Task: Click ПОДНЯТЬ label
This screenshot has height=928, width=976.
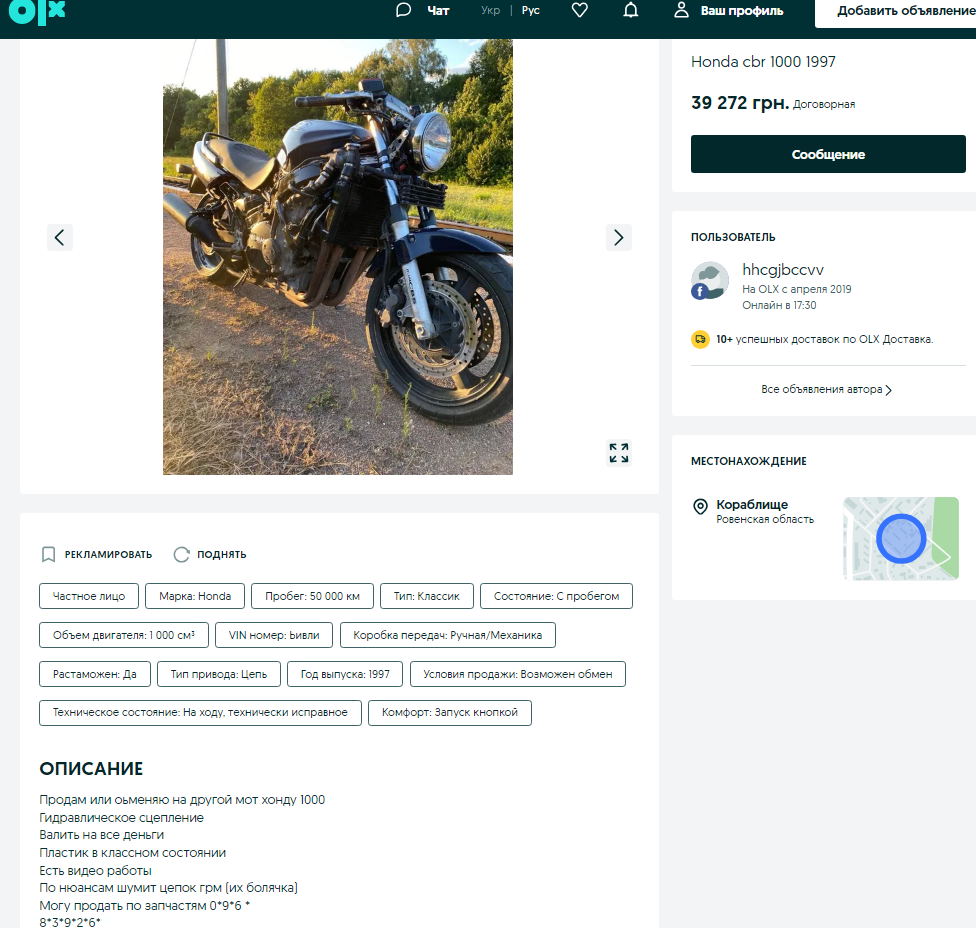Action: tap(222, 555)
